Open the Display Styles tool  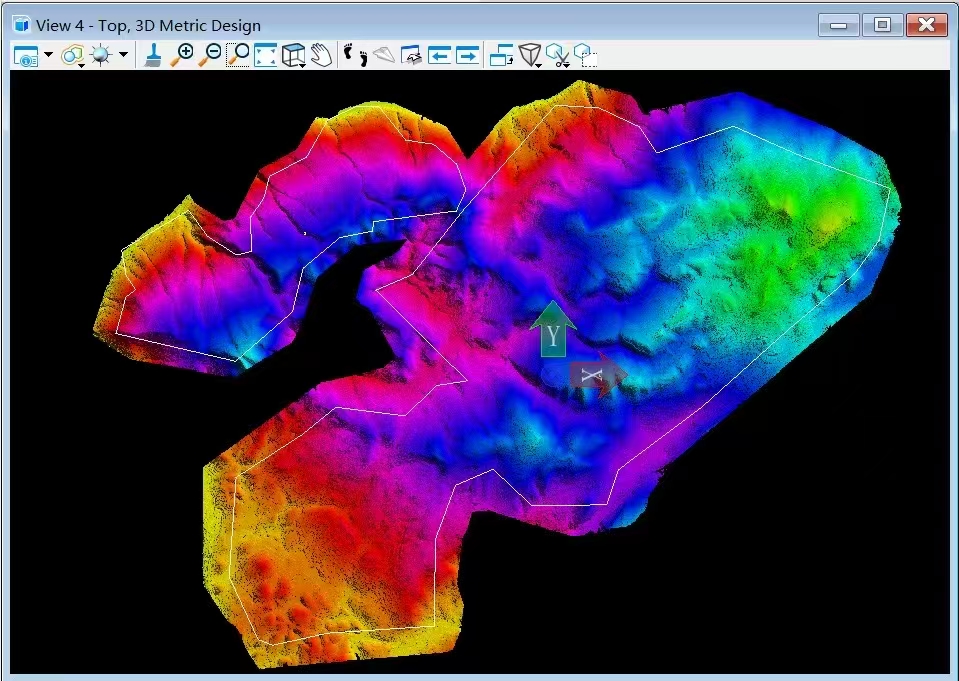tap(72, 56)
